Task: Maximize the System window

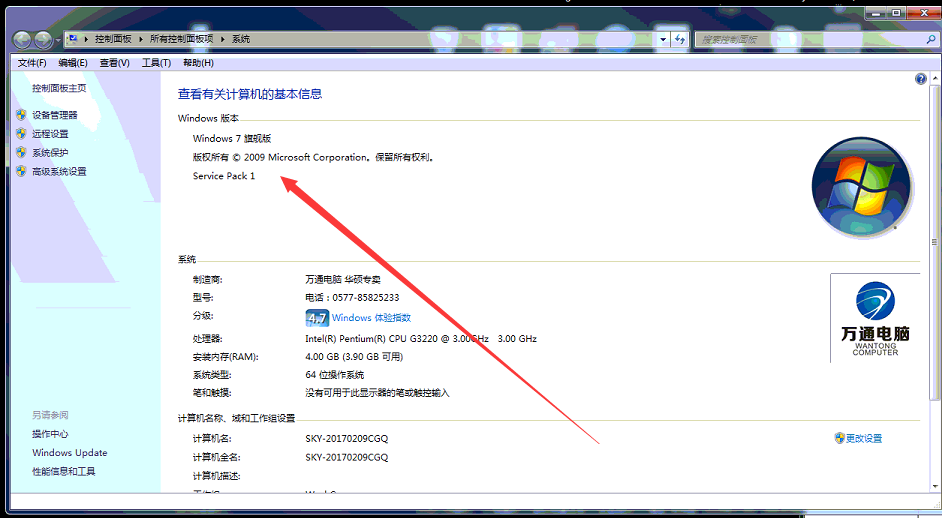Action: point(896,13)
